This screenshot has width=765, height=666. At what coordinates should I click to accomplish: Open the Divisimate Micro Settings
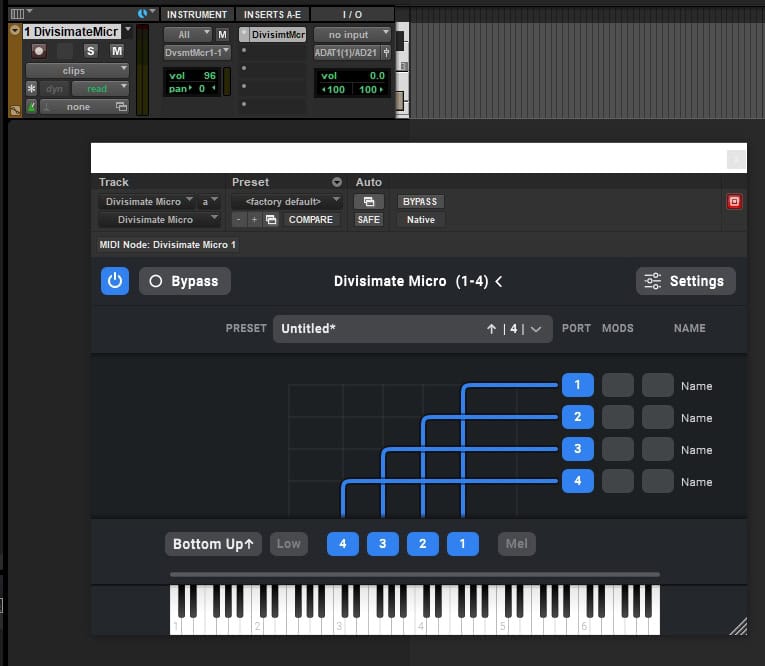pos(685,281)
